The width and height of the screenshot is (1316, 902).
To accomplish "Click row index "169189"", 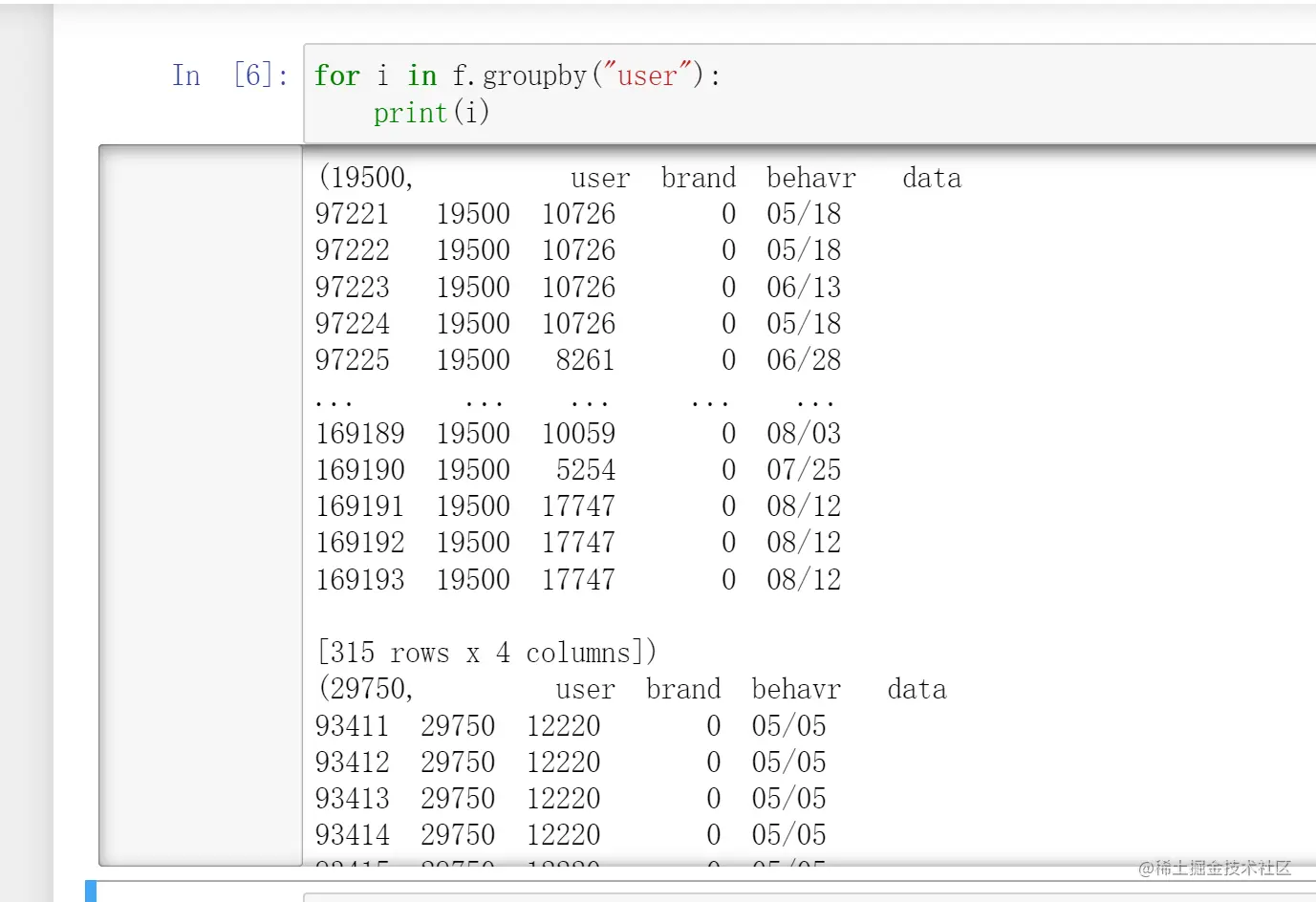I will tap(360, 433).
